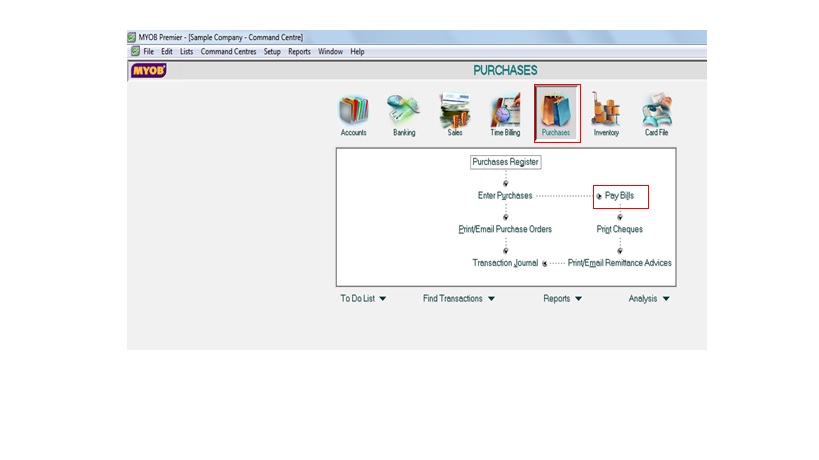This screenshot has height=460, width=819.
Task: Open the File menu
Action: (x=148, y=52)
